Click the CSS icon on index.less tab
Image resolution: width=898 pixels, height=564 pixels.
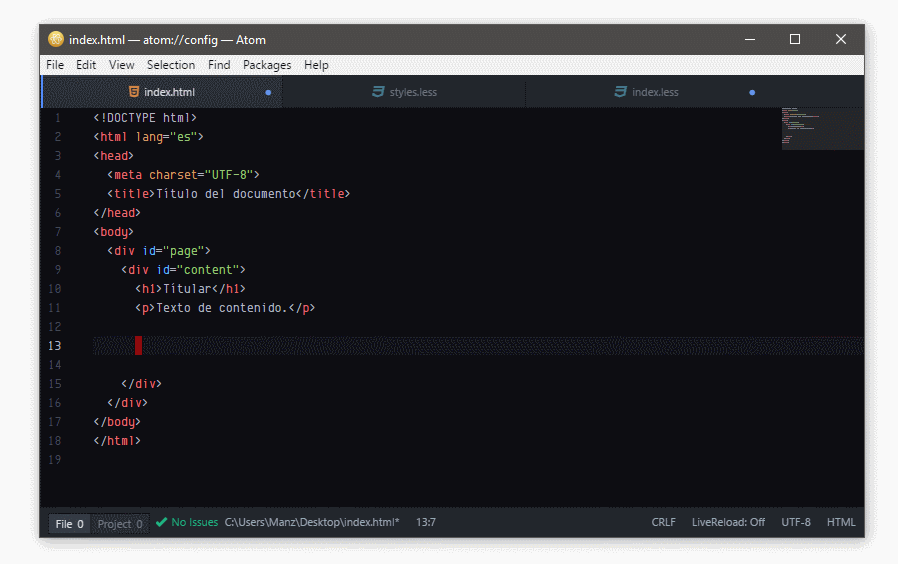620,92
